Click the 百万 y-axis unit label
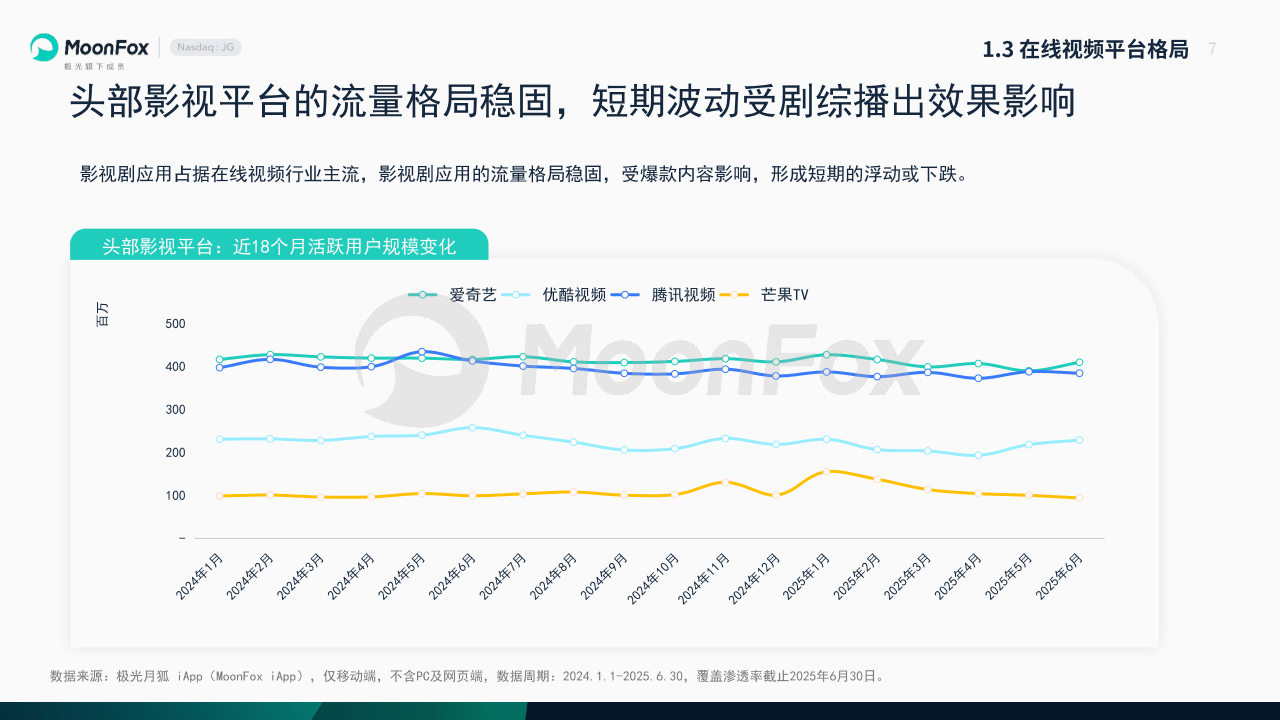The width and height of the screenshot is (1280, 720). point(103,314)
